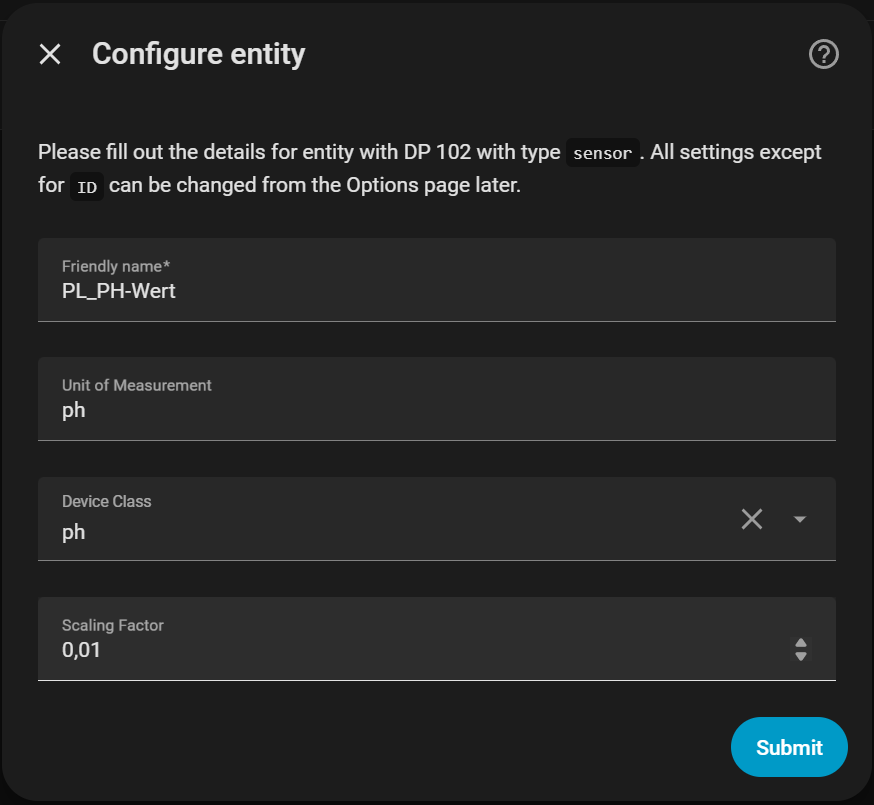The width and height of the screenshot is (874, 805).
Task: Close the Configure entity dialog
Action: pos(50,54)
